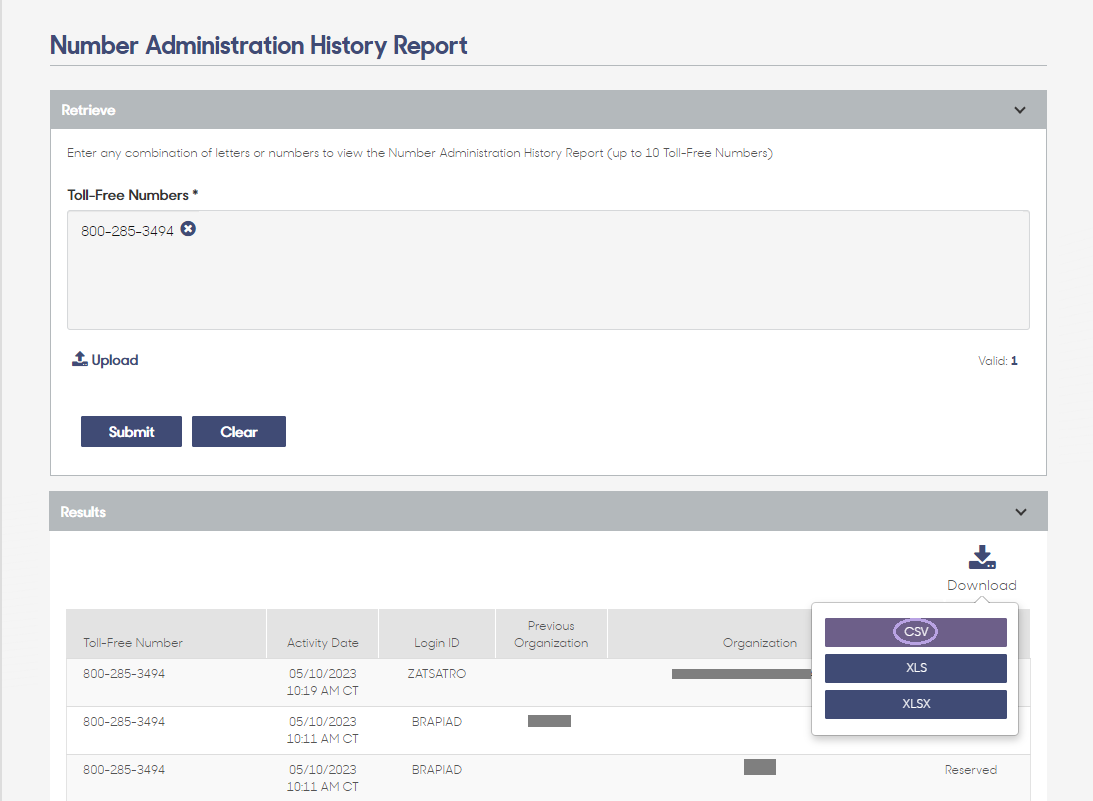This screenshot has height=801, width=1093.
Task: Click the Previous Organization column header
Action: (x=551, y=634)
